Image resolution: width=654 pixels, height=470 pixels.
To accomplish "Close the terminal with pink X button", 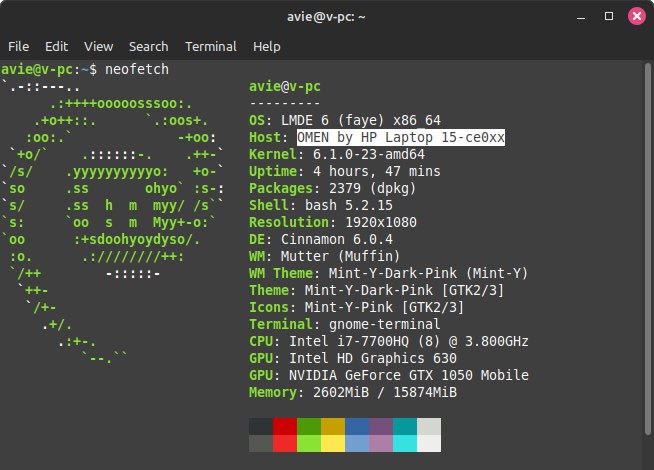I will (x=637, y=16).
